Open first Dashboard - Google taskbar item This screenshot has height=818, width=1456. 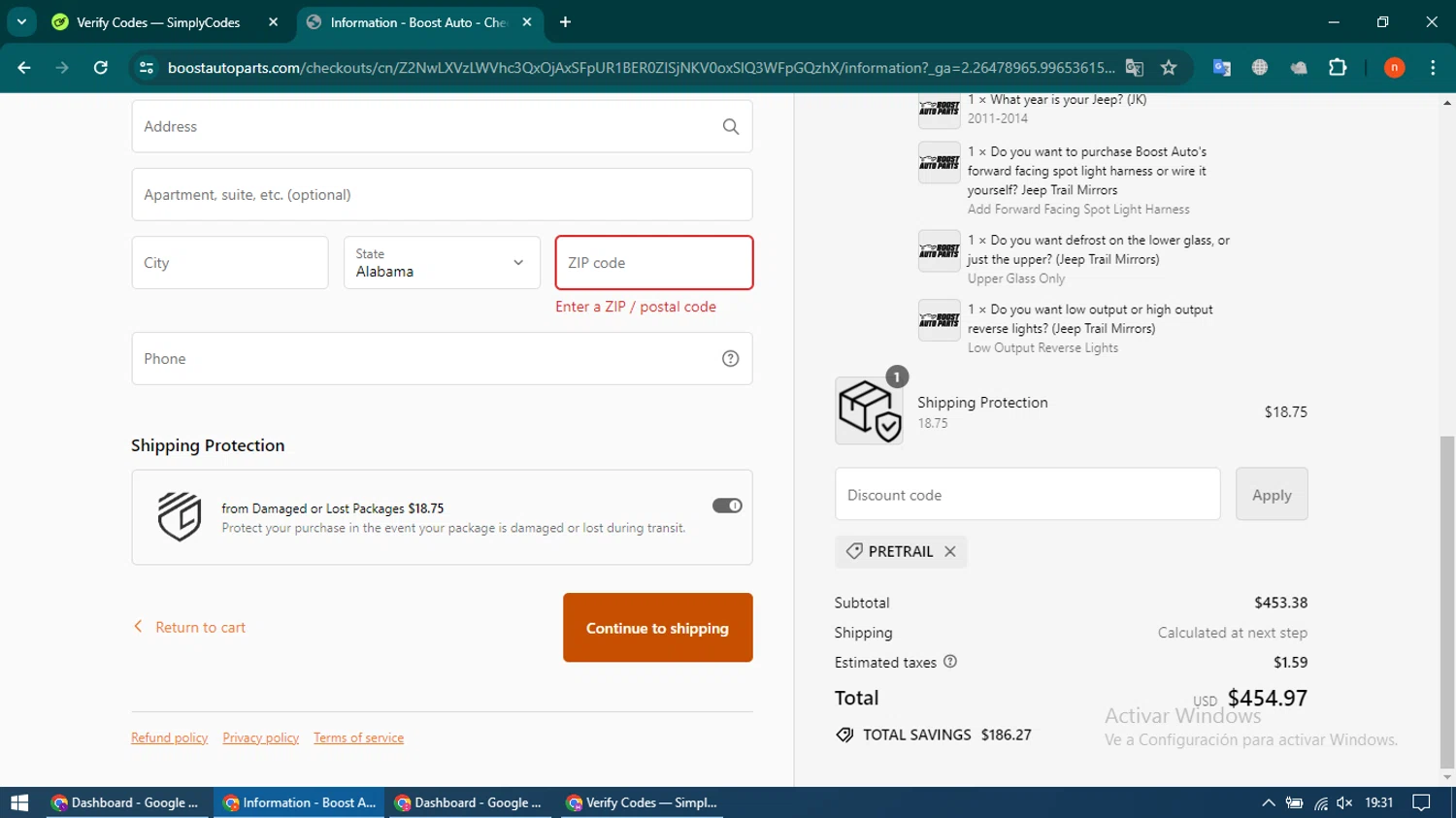click(125, 802)
